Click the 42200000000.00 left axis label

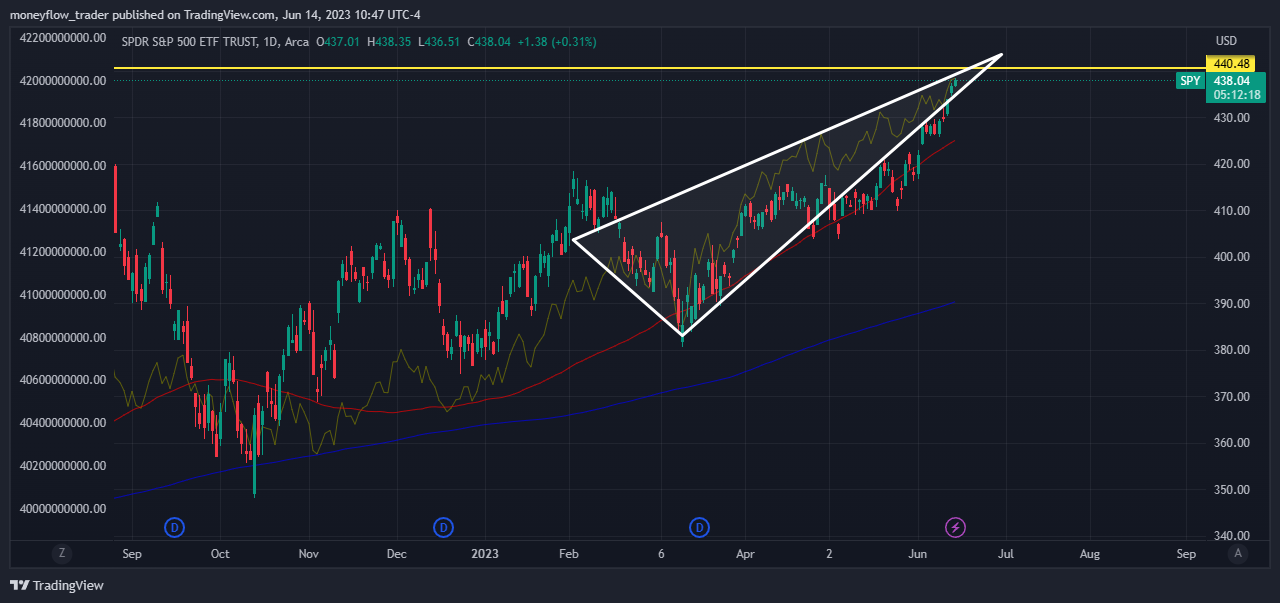tap(64, 38)
